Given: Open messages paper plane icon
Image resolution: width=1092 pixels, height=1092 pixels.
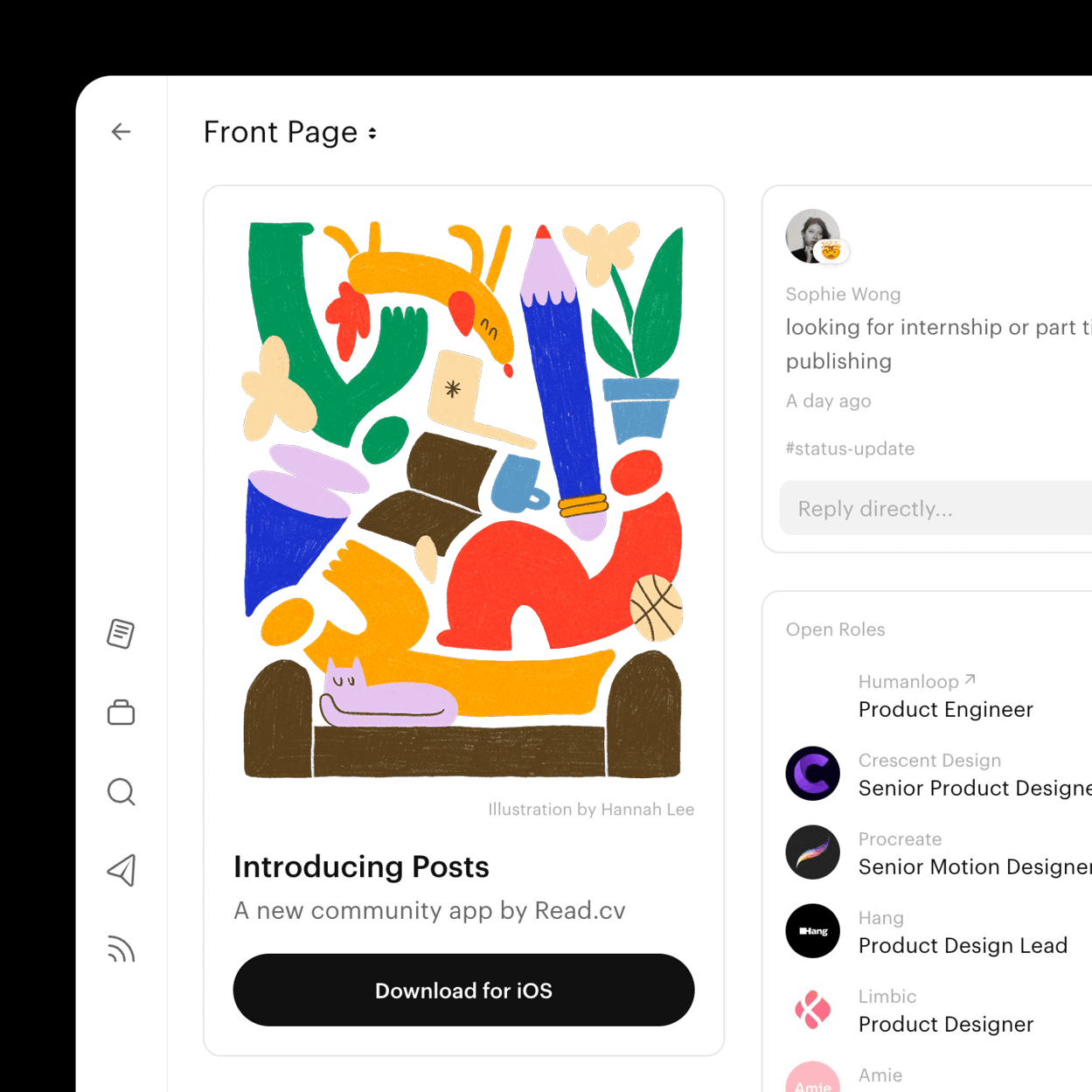Looking at the screenshot, I should click(122, 871).
